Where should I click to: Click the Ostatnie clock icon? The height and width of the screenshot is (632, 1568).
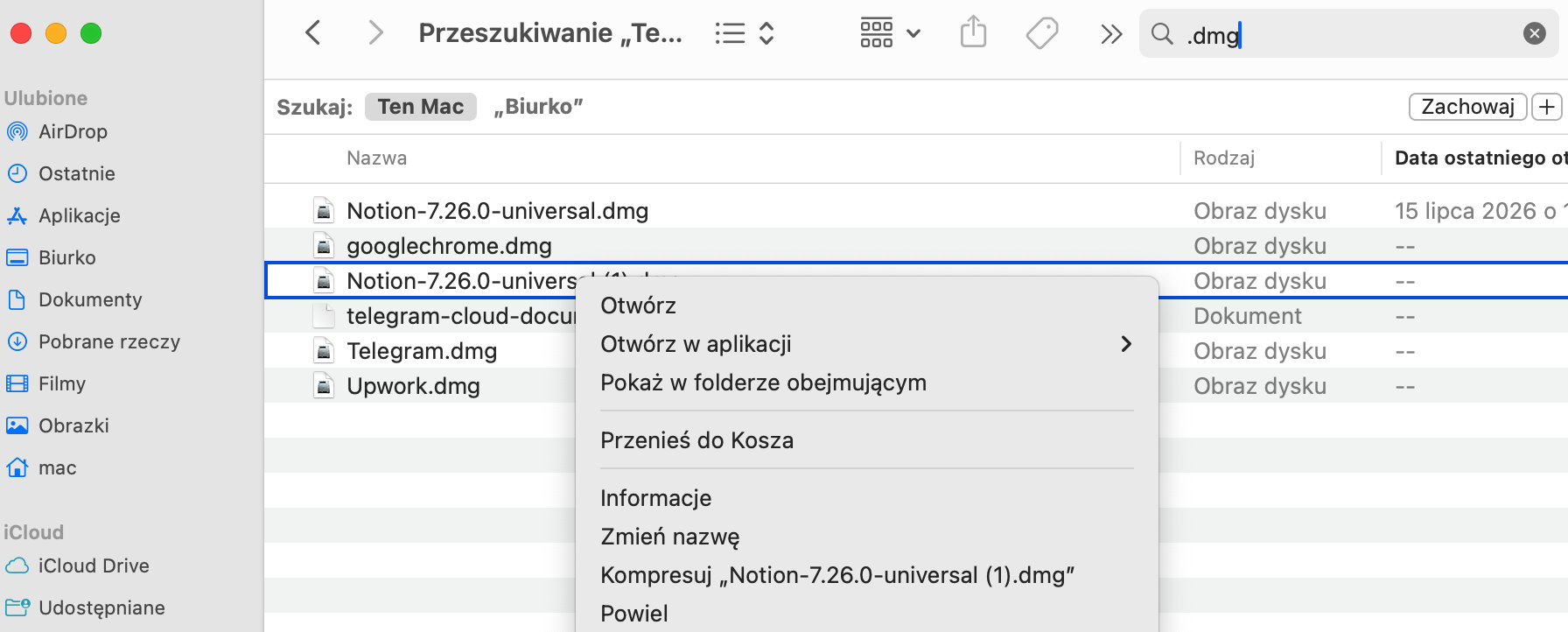(17, 173)
